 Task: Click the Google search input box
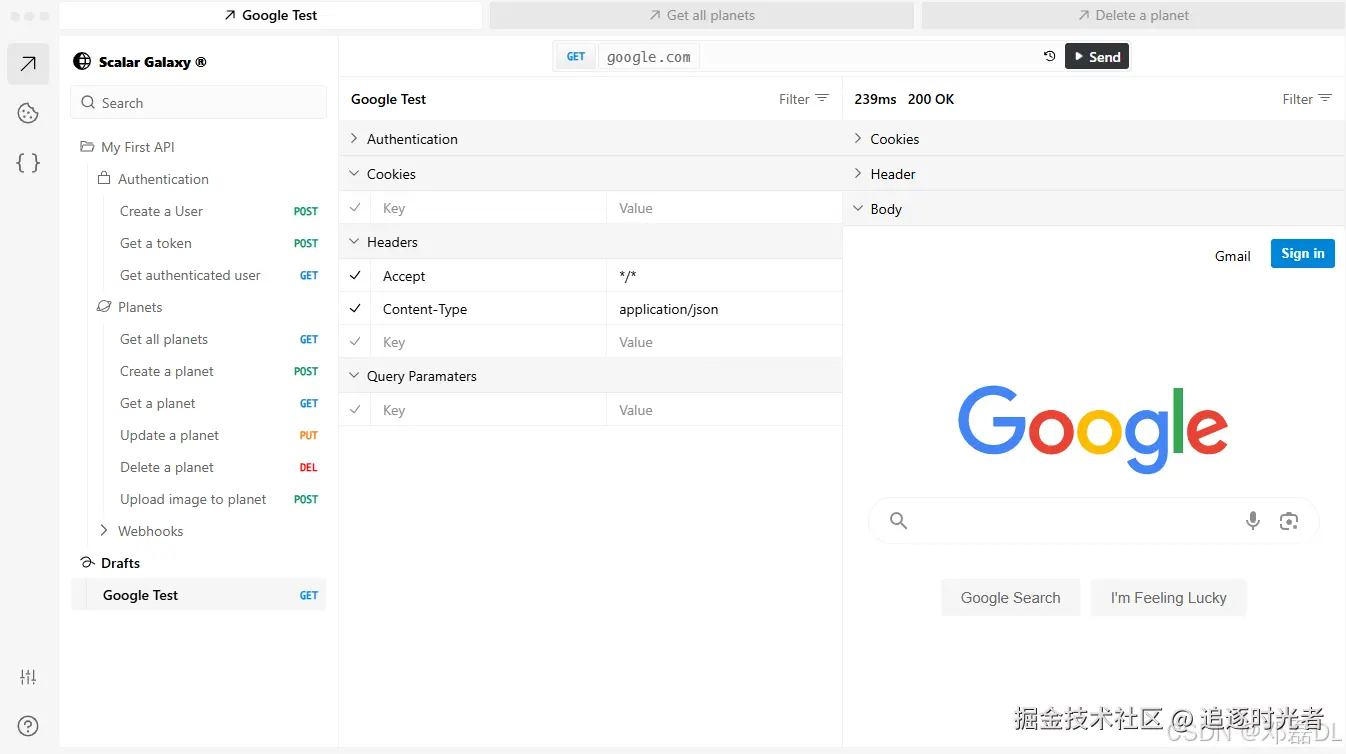click(1093, 521)
